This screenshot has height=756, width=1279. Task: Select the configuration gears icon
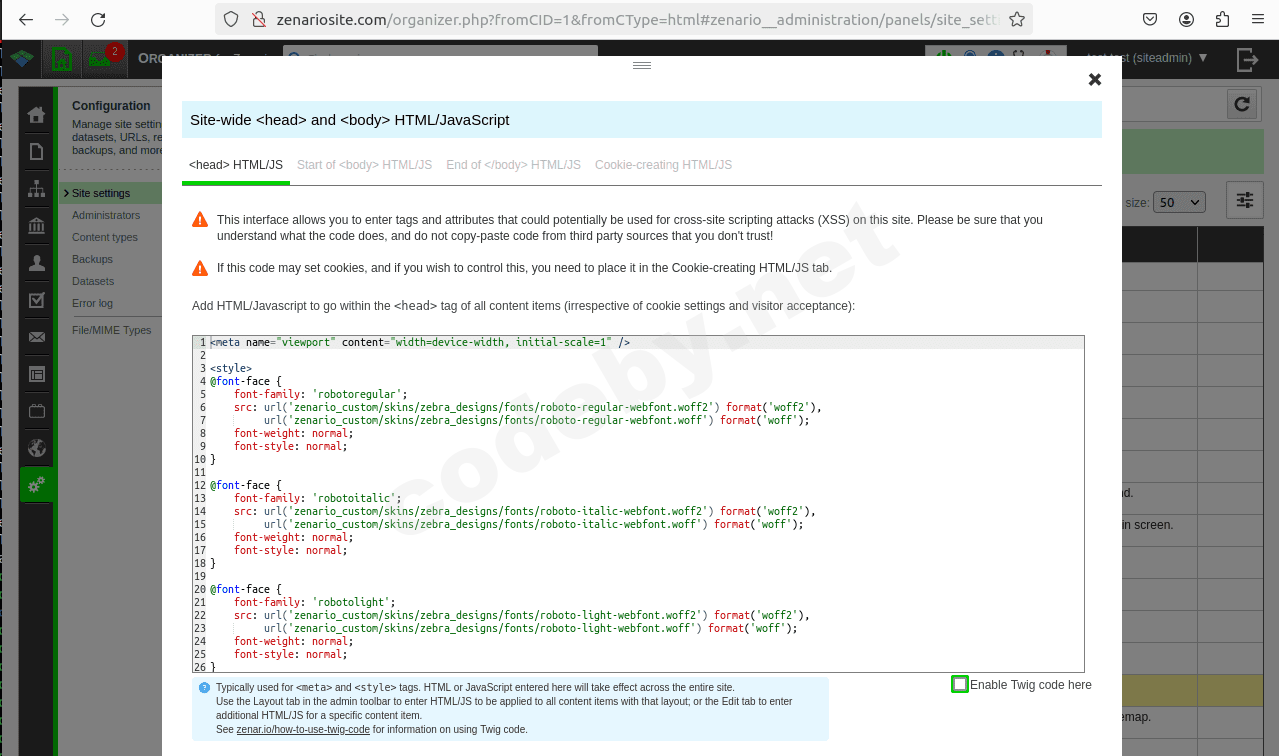click(x=37, y=485)
